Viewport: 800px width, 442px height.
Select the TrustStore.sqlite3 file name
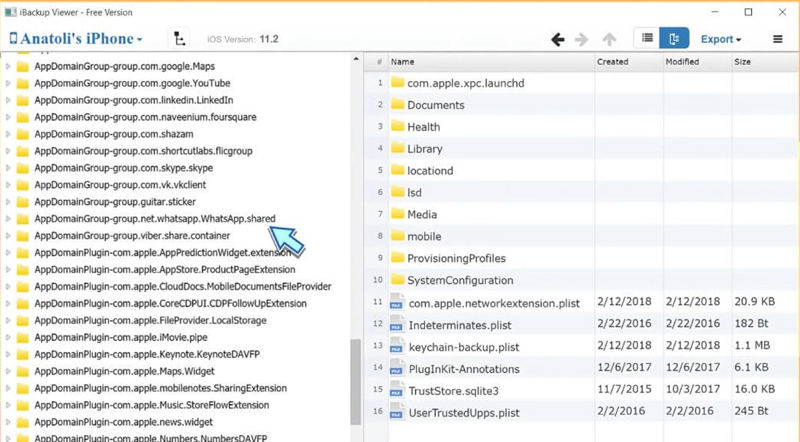[454, 391]
